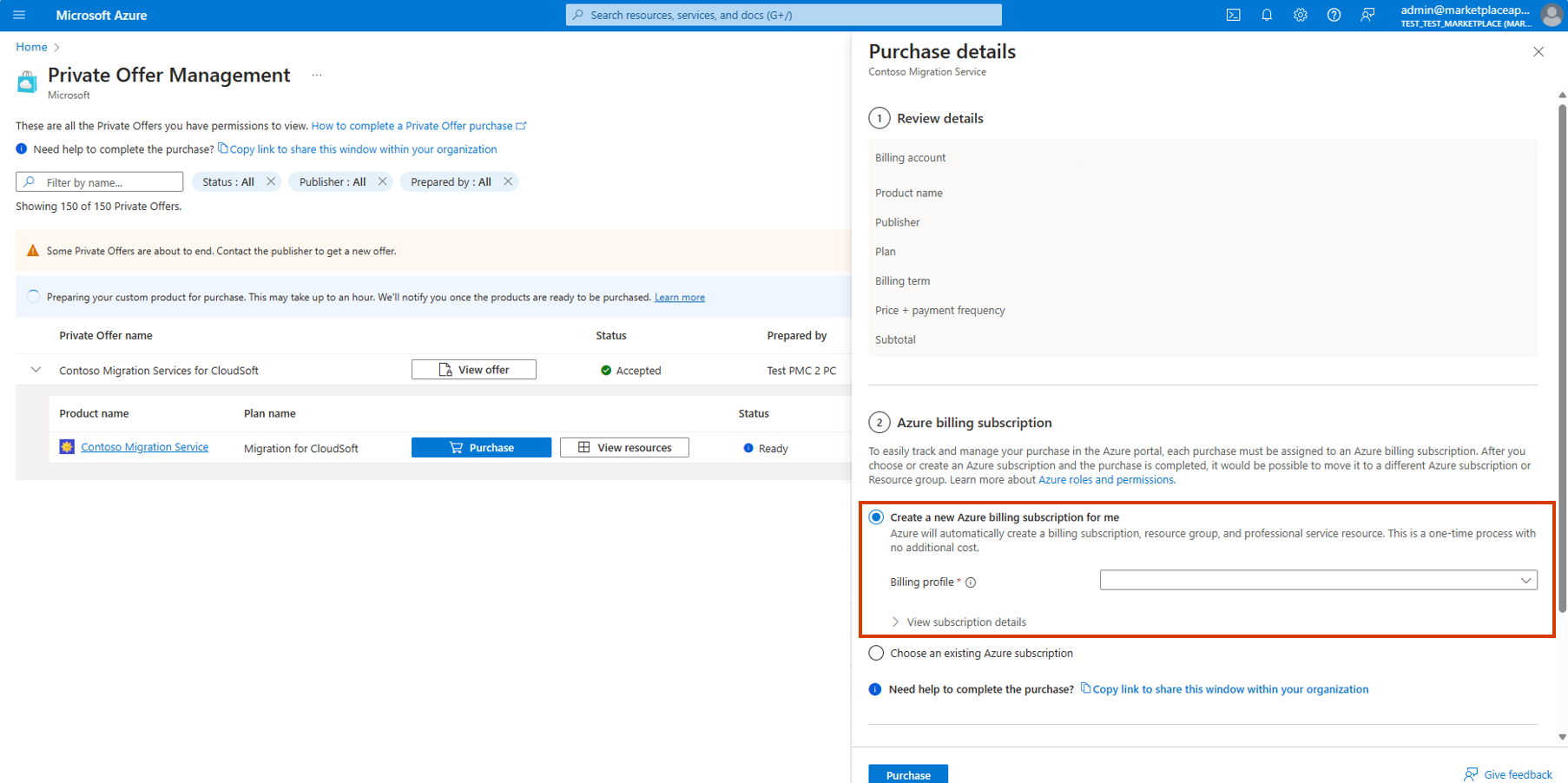Select Choose an existing Azure subscription
The width and height of the screenshot is (1568, 783).
point(876,652)
